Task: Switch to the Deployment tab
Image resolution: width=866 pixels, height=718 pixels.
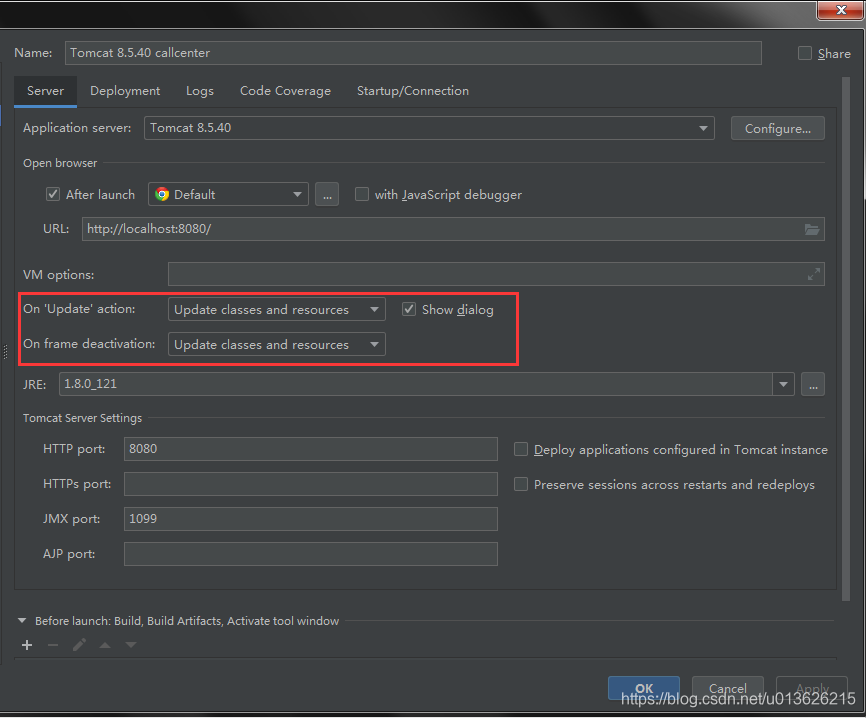Action: tap(125, 91)
